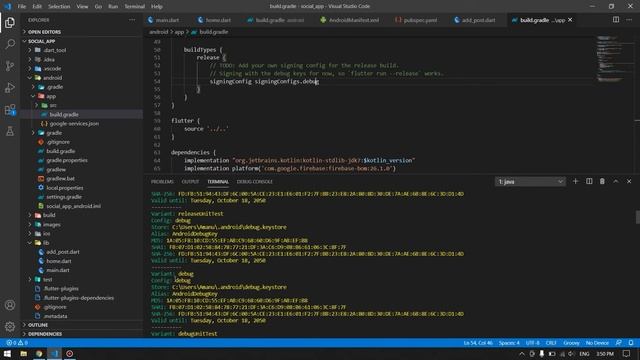
Task: Open the Extensions view
Action: coord(10,109)
